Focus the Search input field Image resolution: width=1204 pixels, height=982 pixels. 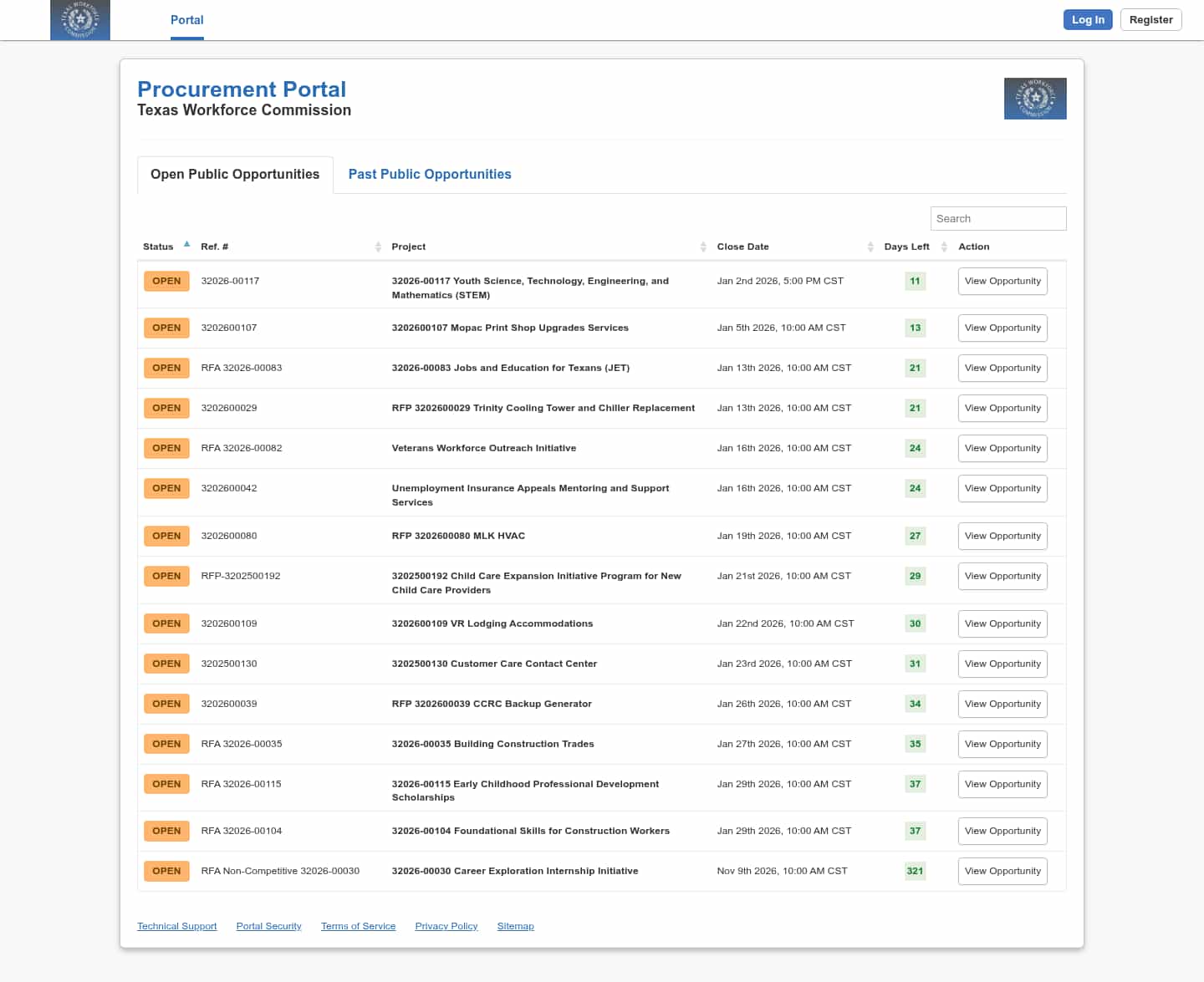point(997,219)
